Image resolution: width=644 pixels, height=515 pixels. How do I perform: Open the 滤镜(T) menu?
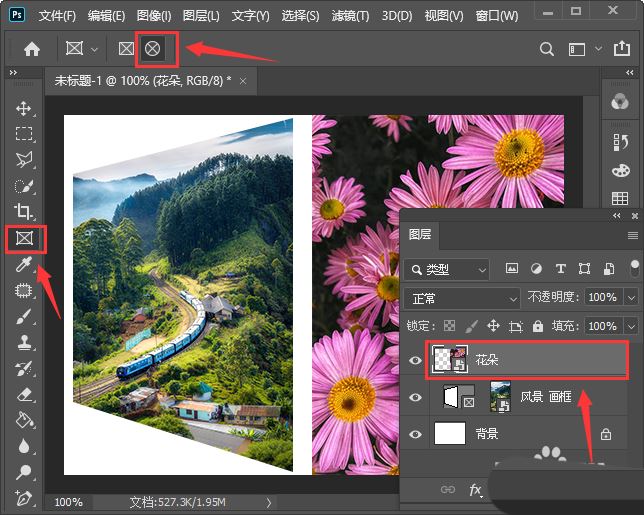(x=350, y=16)
